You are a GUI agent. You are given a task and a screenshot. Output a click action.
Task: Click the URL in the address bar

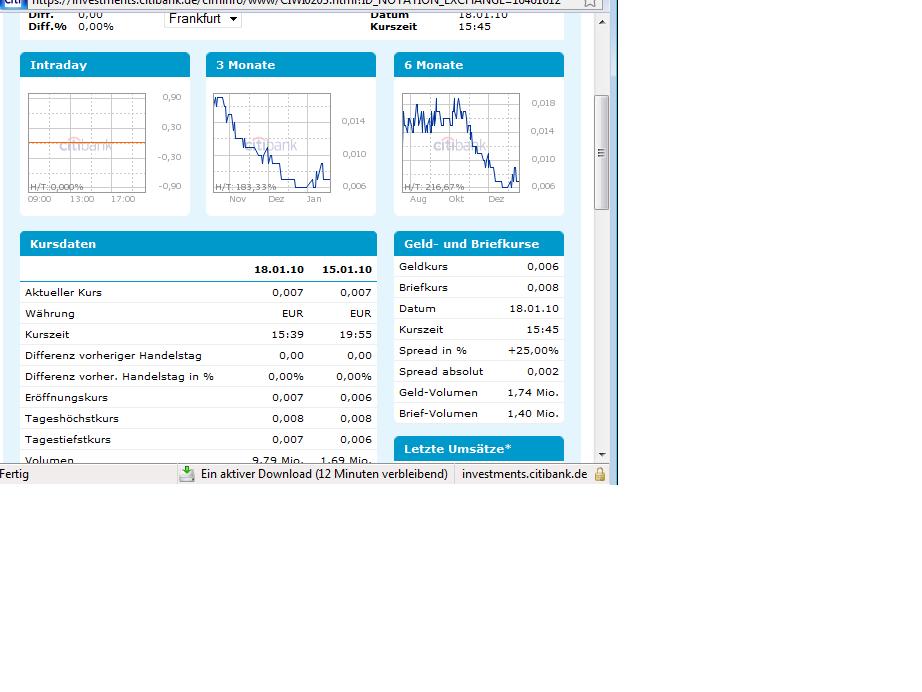pos(296,3)
